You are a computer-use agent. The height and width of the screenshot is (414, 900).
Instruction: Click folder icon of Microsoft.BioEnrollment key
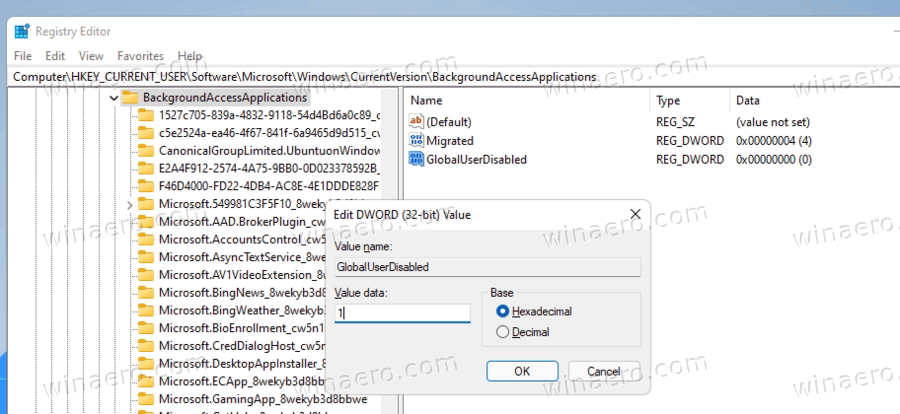tap(146, 328)
